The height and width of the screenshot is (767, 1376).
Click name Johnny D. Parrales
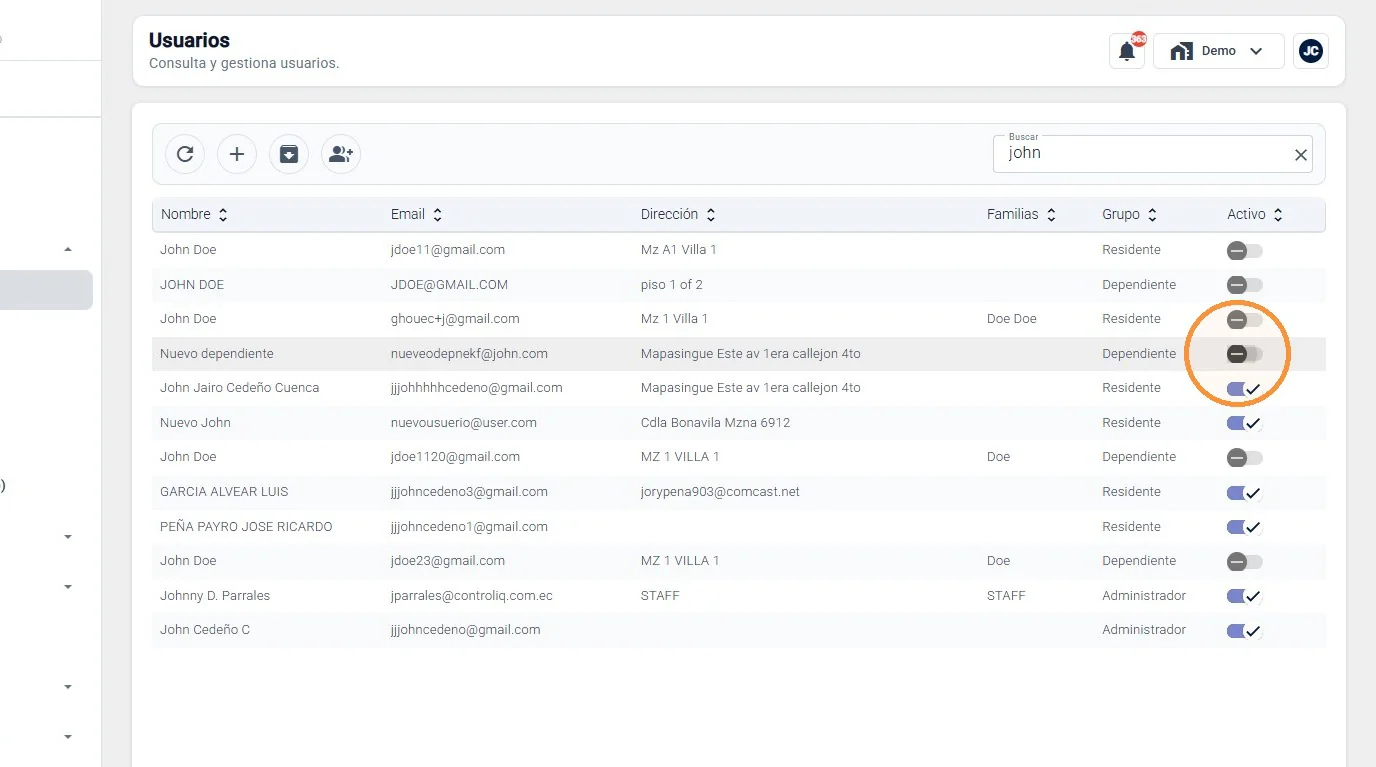(215, 596)
